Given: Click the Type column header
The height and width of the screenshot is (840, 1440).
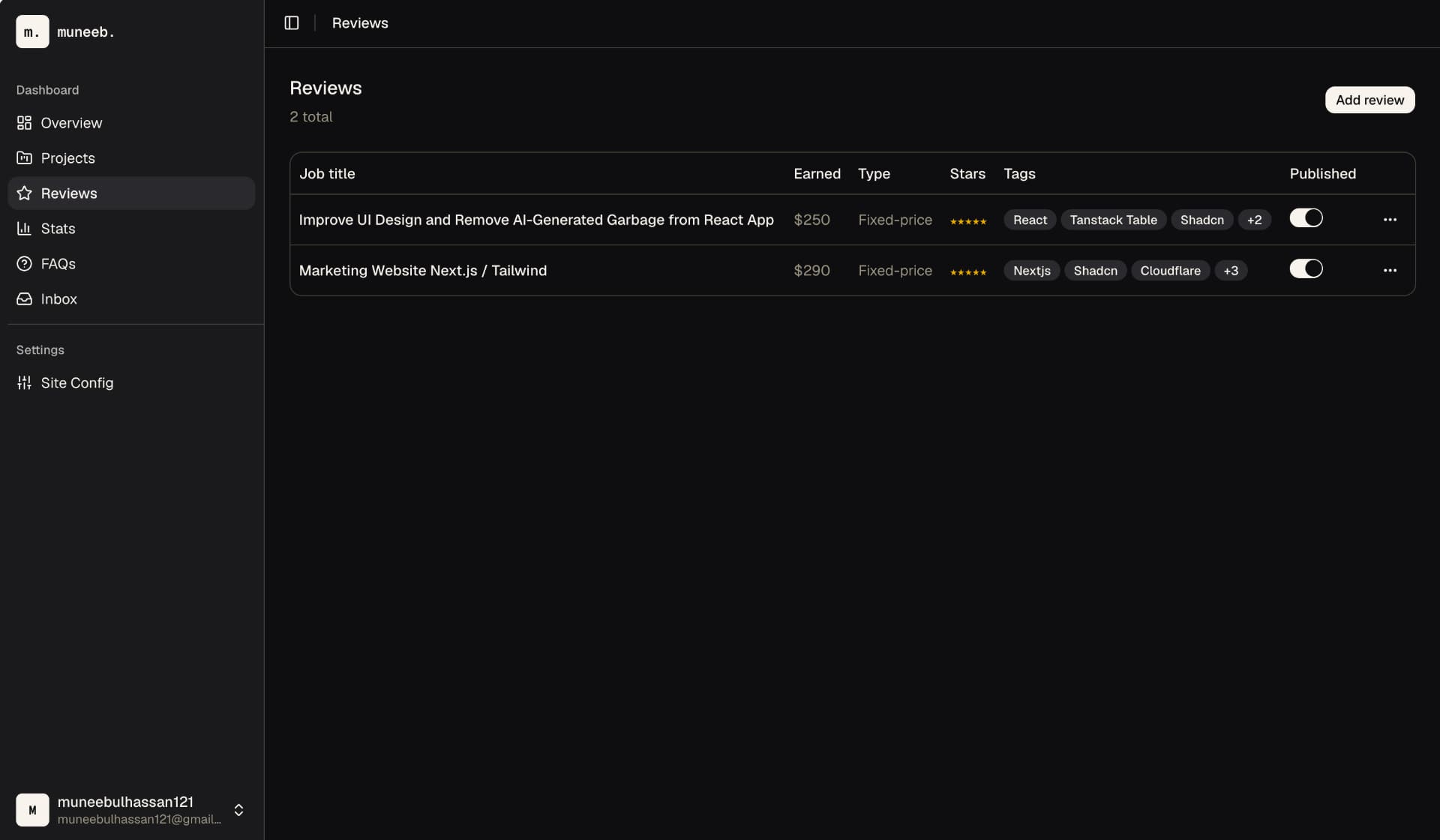Looking at the screenshot, I should pos(874,174).
